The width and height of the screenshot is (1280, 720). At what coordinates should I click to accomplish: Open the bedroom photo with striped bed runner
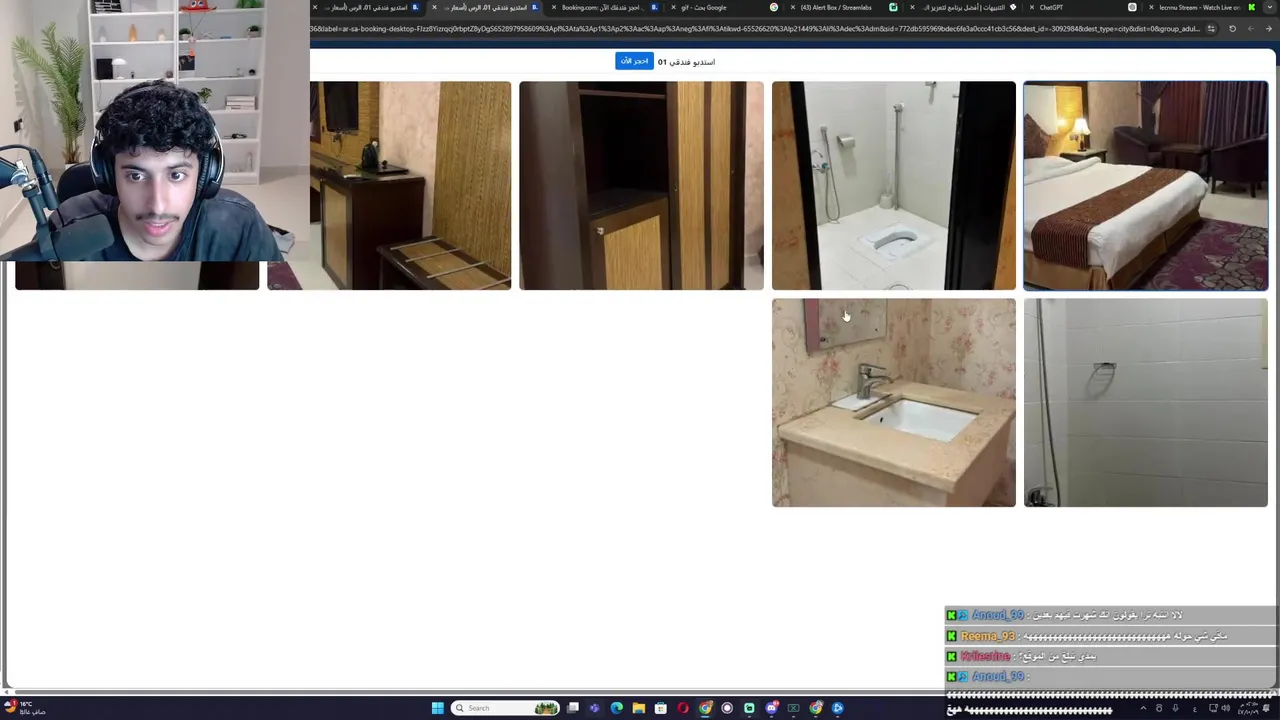point(1145,186)
